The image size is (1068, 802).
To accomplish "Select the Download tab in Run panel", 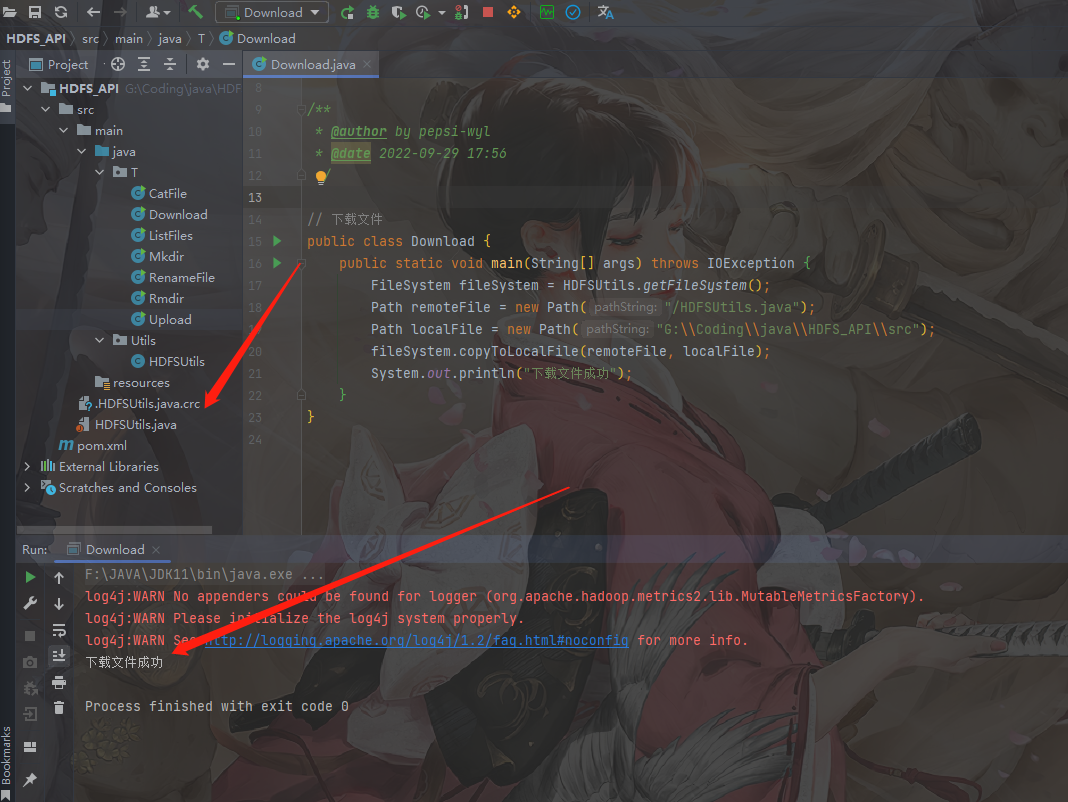I will click(x=114, y=549).
